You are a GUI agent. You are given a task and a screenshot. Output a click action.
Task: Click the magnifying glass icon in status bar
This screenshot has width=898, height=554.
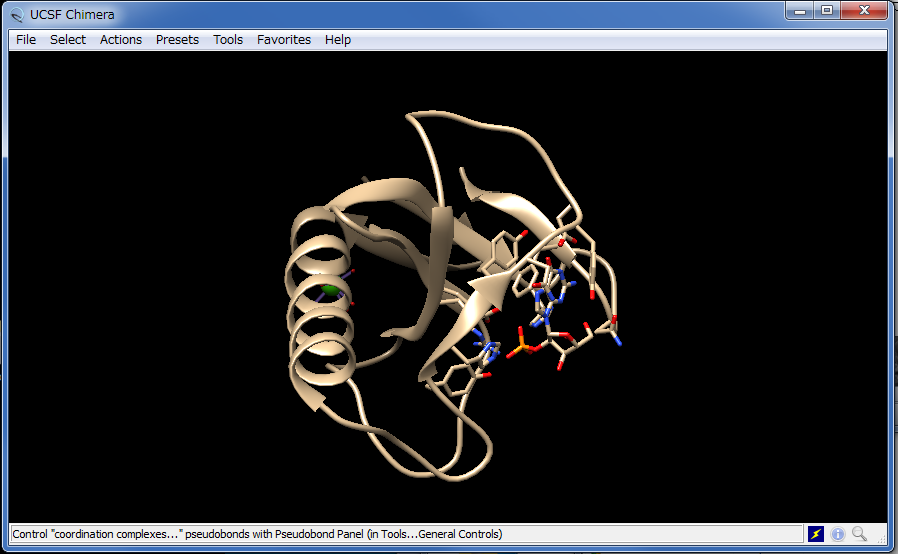pyautogui.click(x=859, y=534)
